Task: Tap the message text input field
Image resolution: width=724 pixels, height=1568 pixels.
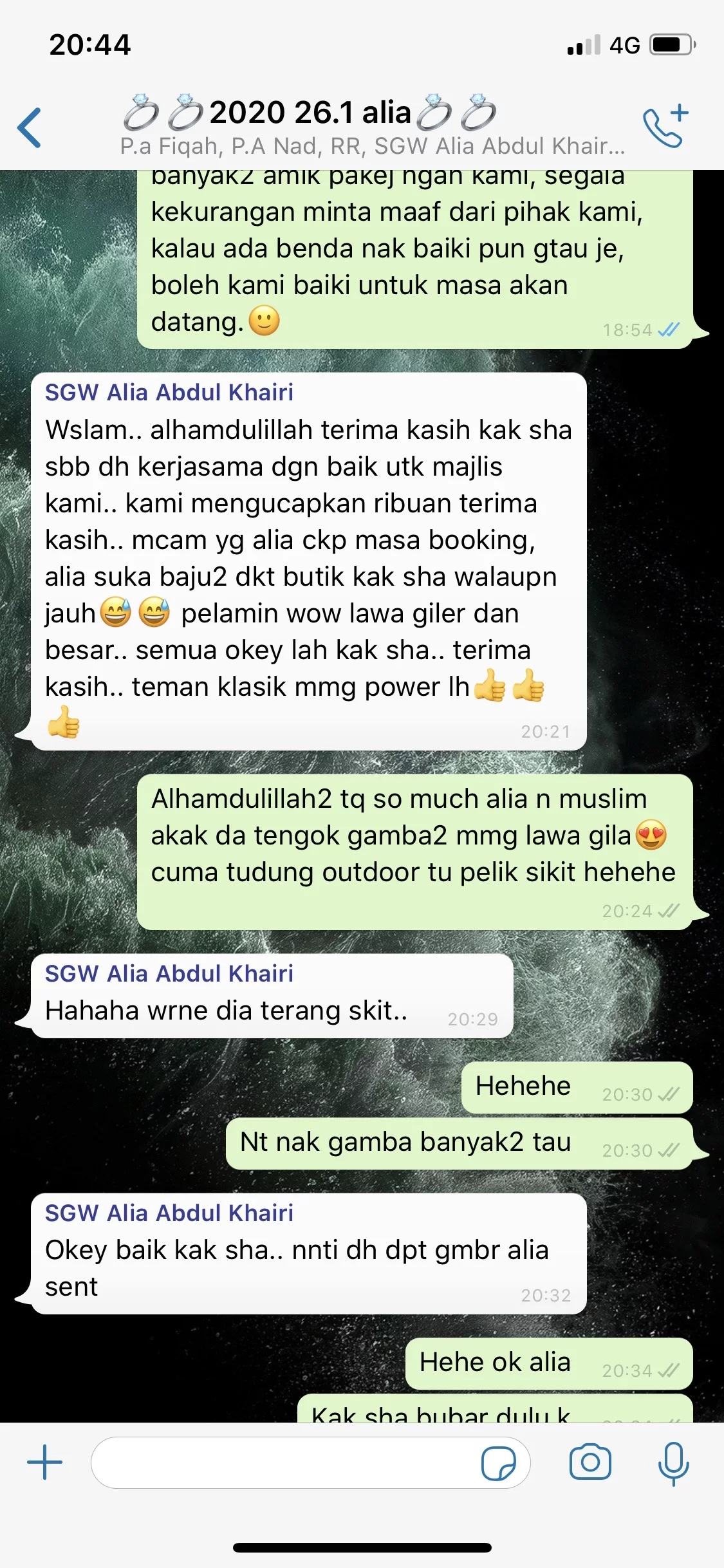Action: tap(310, 1462)
